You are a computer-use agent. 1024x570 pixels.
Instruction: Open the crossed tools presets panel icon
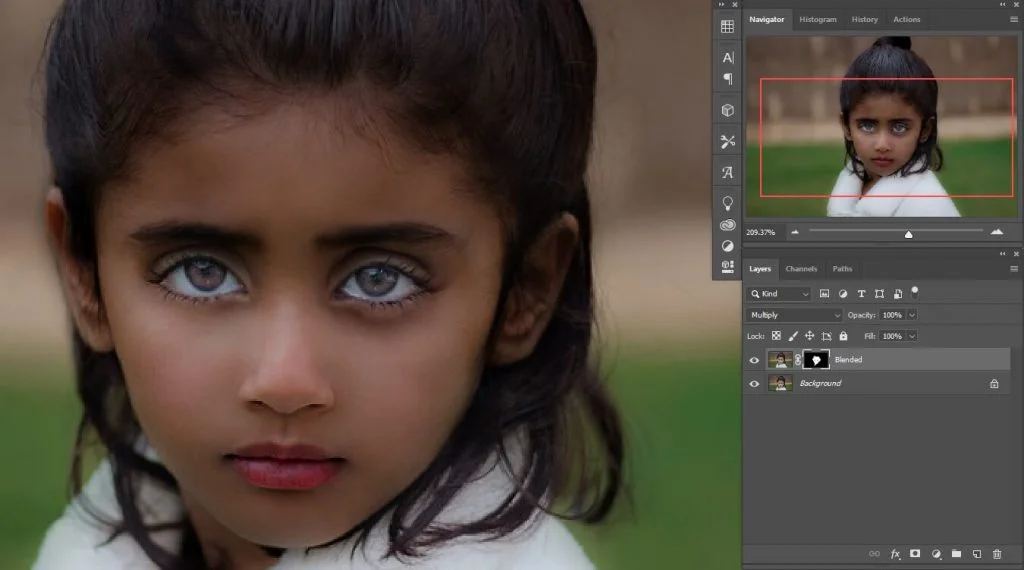click(728, 141)
